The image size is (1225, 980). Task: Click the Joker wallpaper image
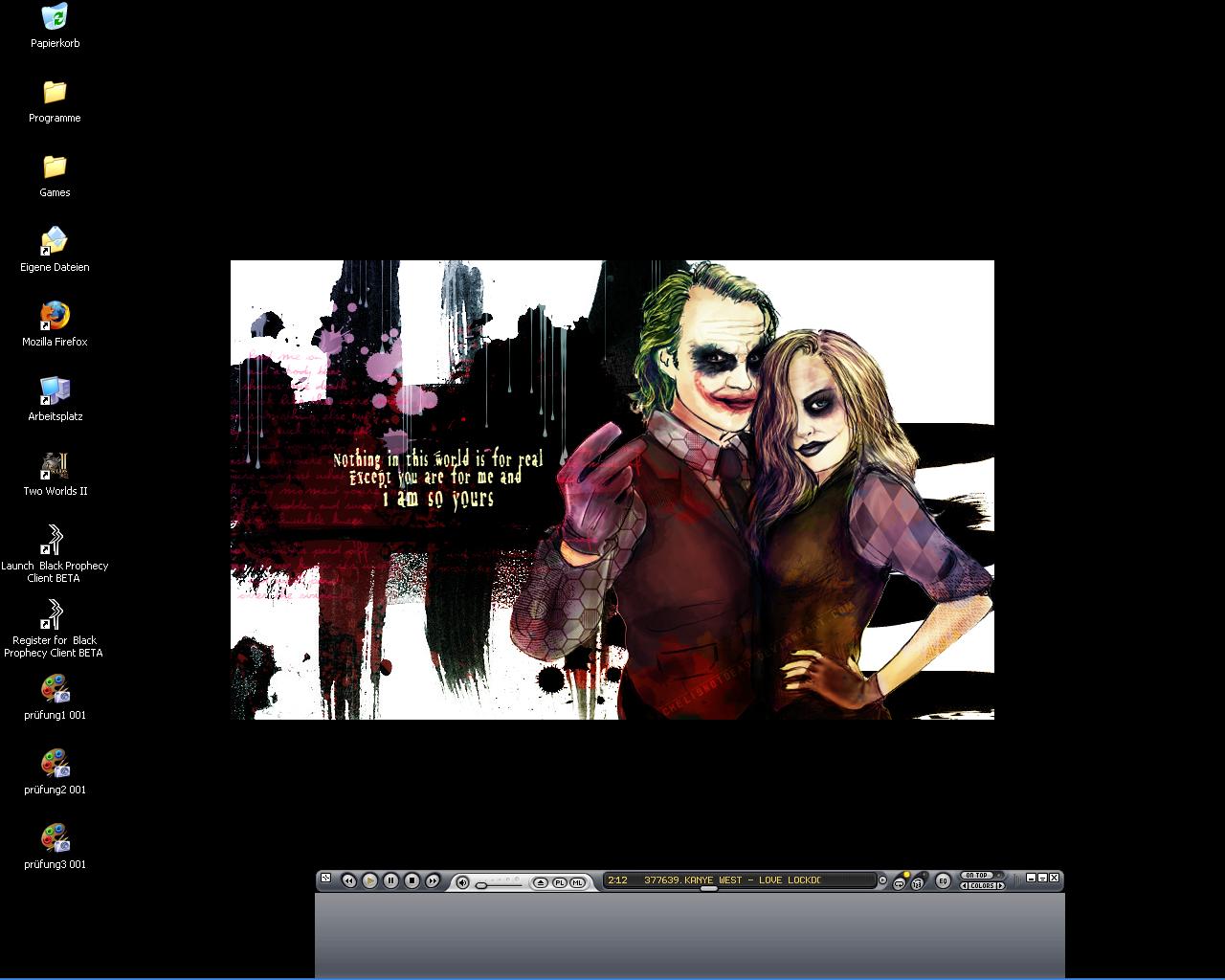612,489
